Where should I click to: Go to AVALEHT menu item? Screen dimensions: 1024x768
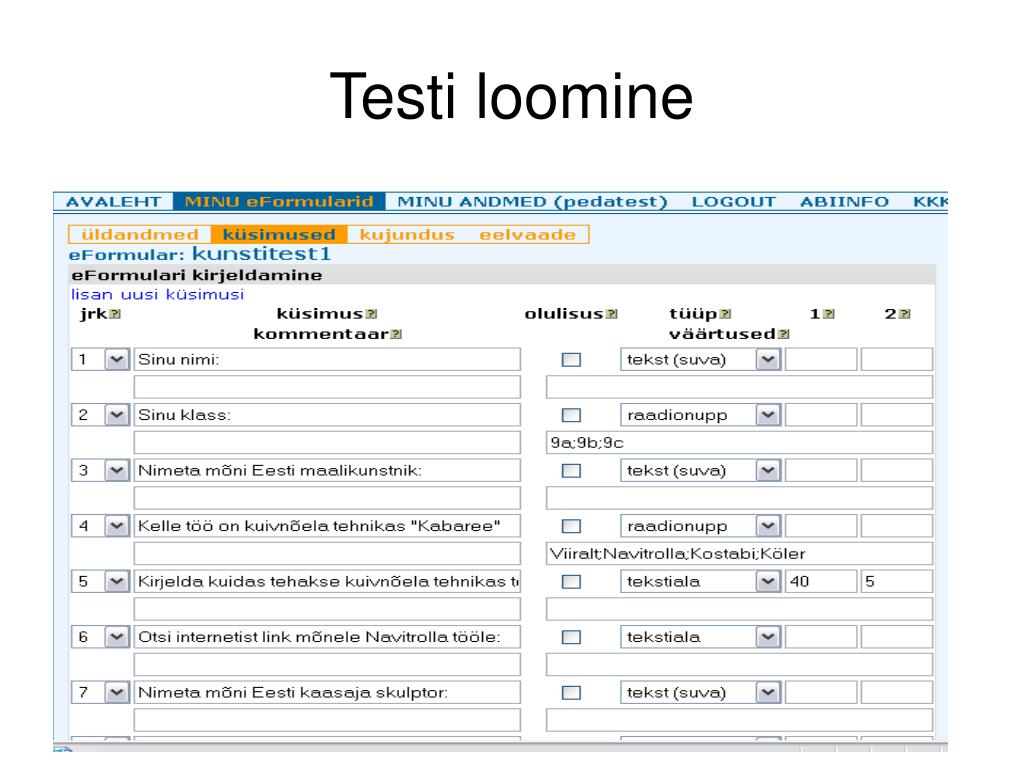click(114, 202)
